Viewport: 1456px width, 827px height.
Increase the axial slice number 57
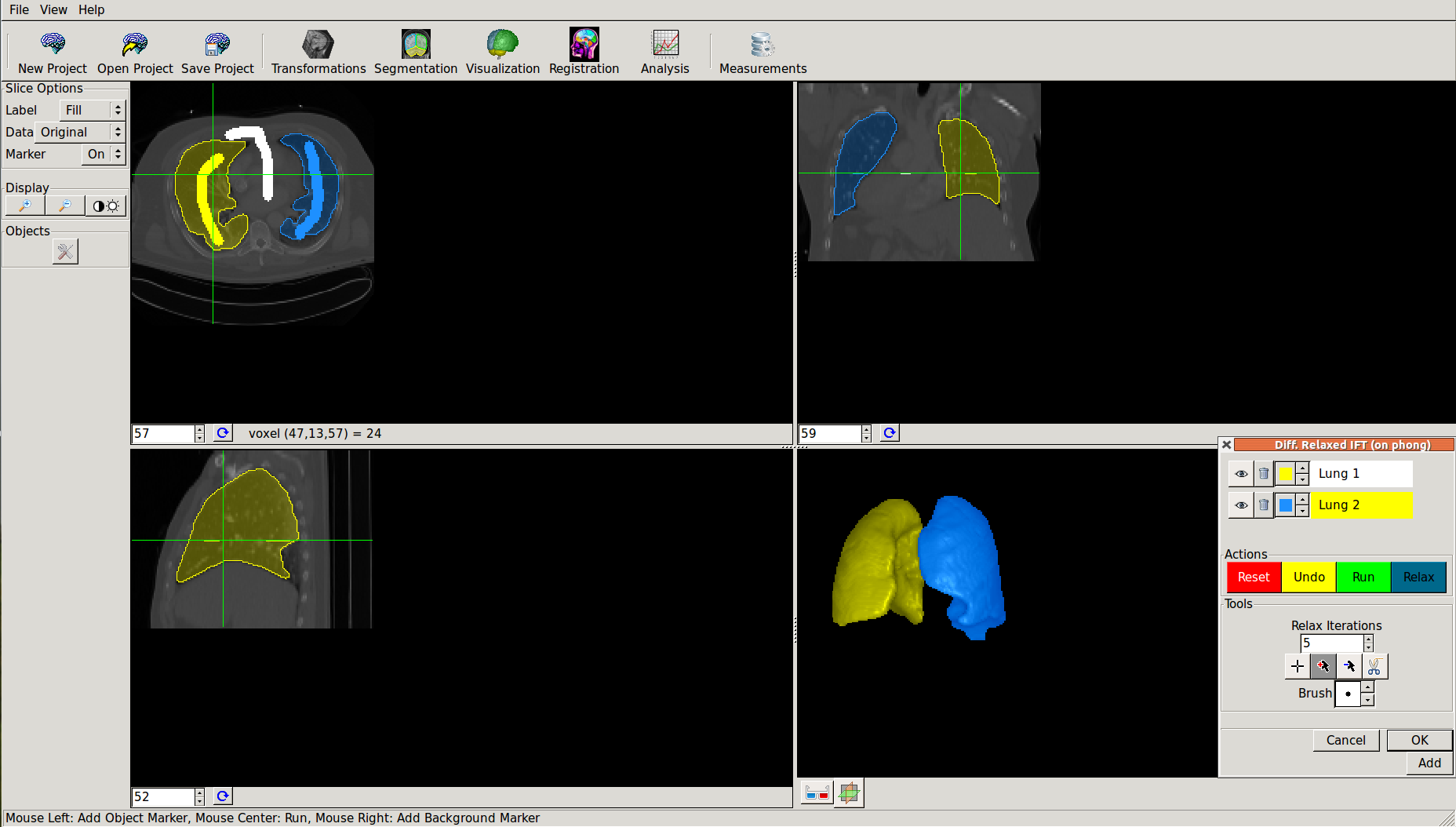[200, 429]
